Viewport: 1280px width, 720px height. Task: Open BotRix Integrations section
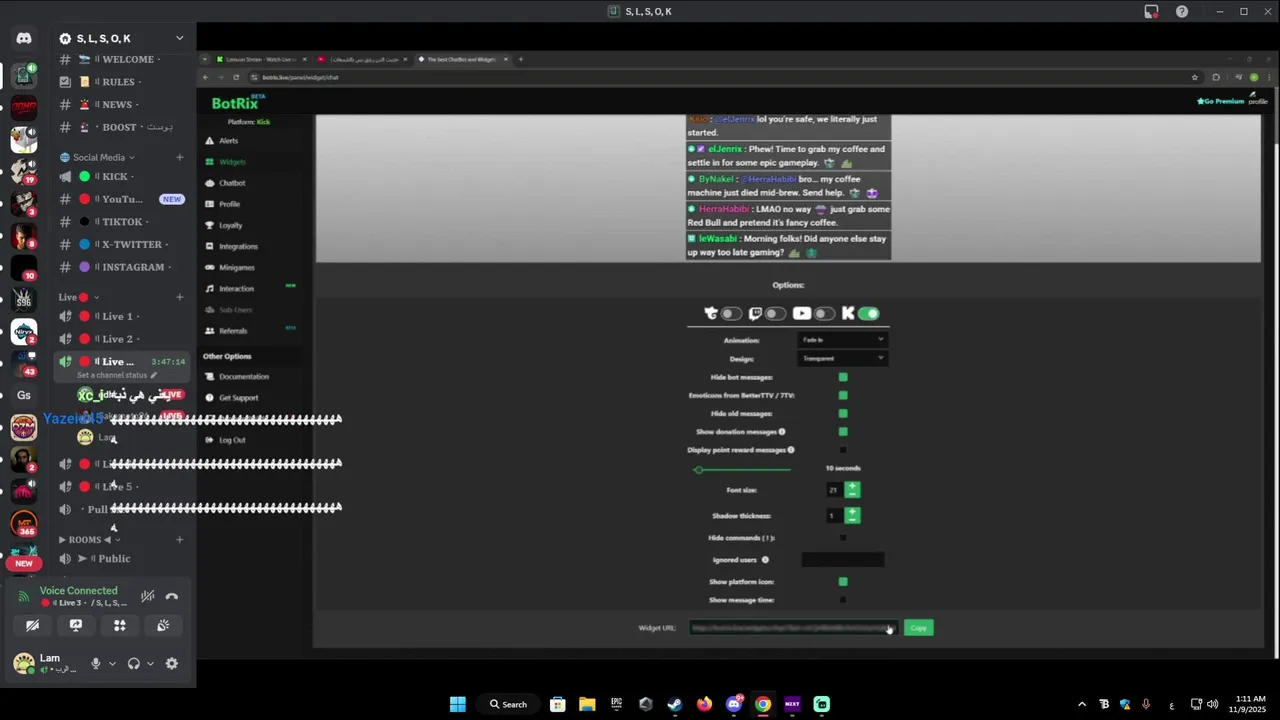(238, 246)
